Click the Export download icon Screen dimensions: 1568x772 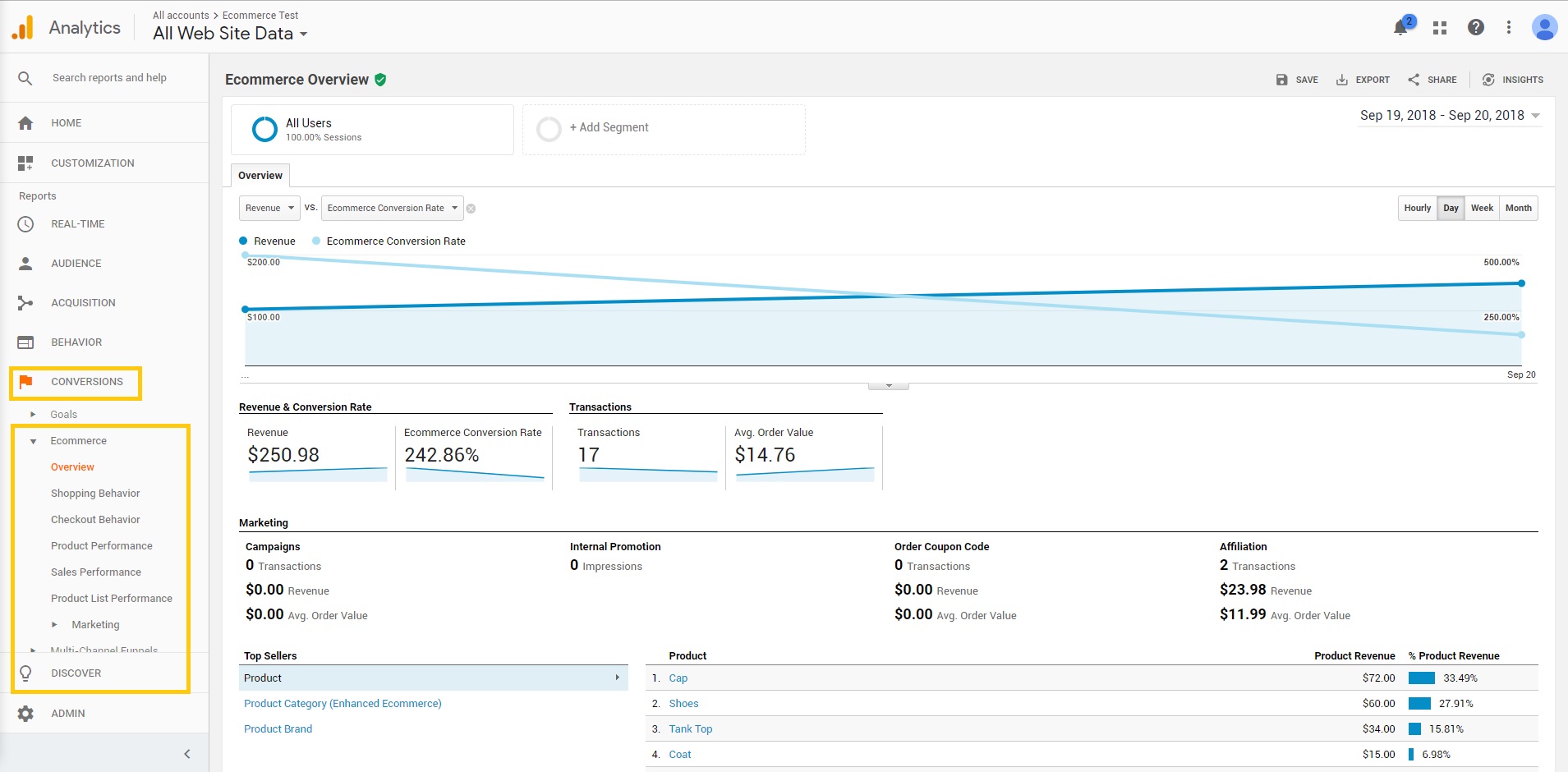coord(1341,80)
